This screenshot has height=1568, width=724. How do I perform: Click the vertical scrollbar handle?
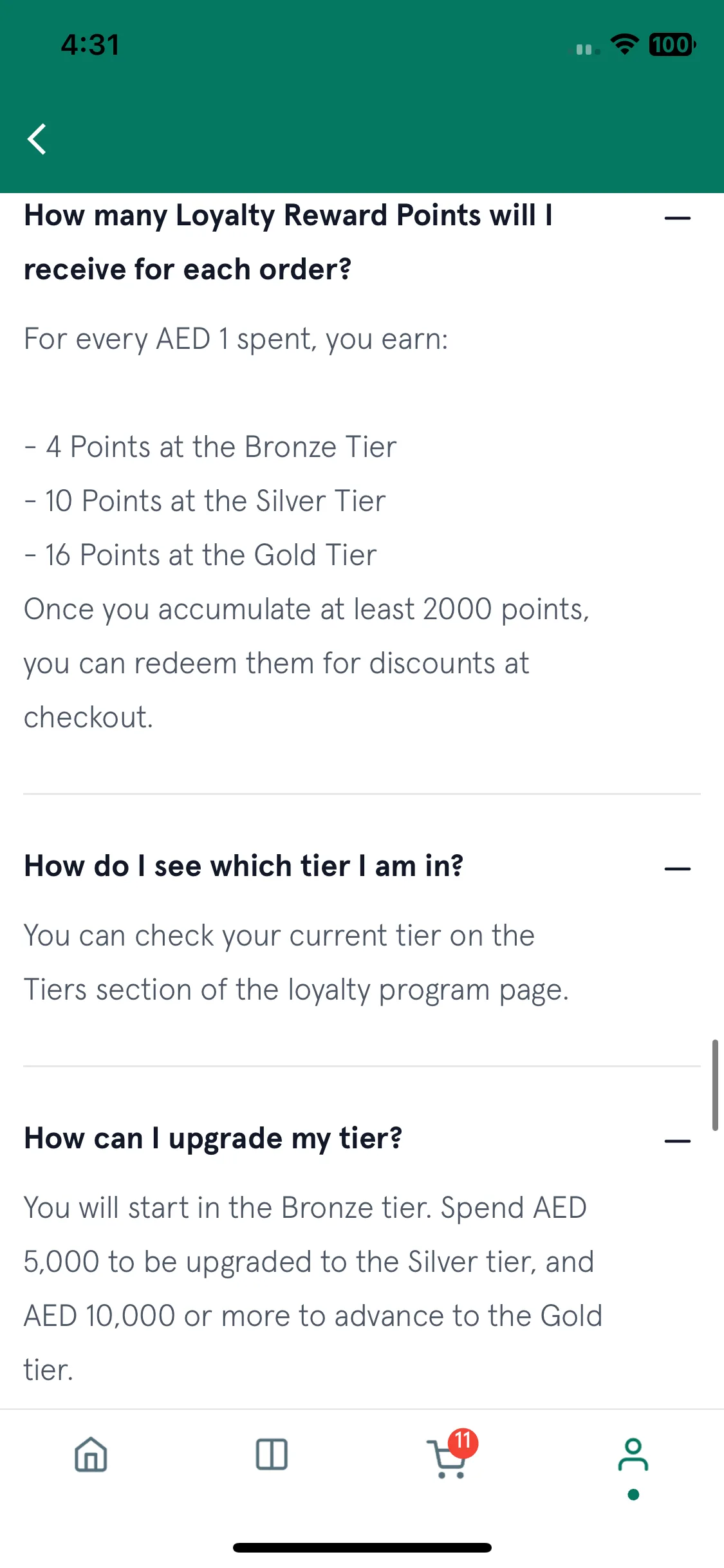715,1085
